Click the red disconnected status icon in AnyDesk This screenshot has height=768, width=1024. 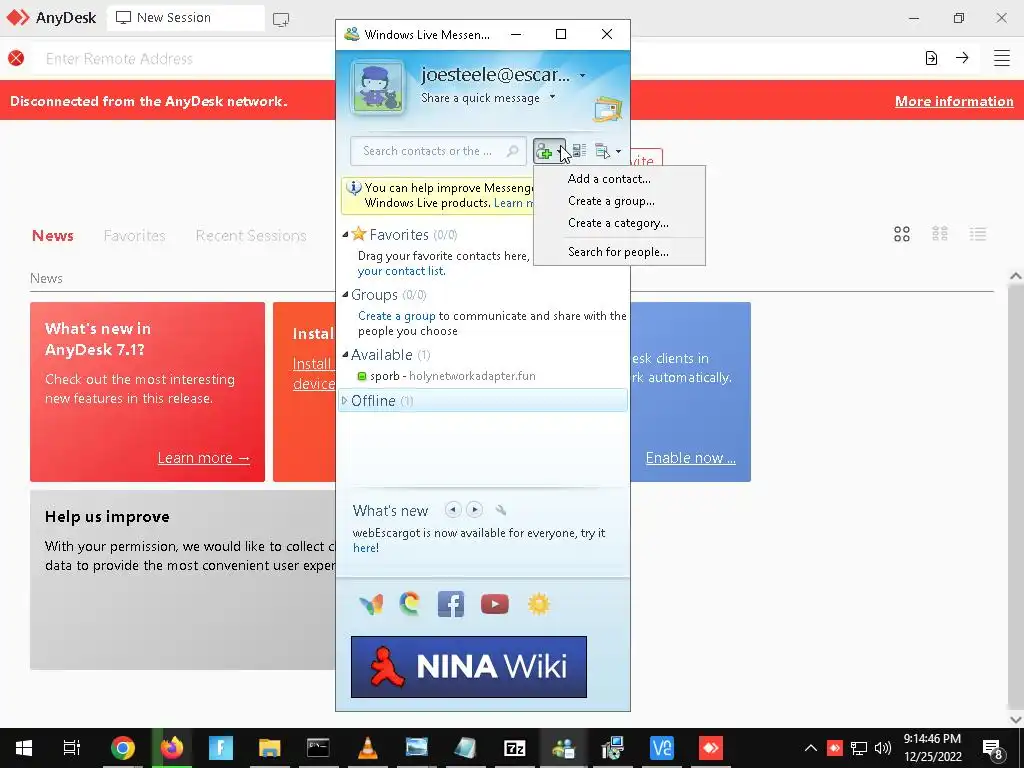point(16,59)
